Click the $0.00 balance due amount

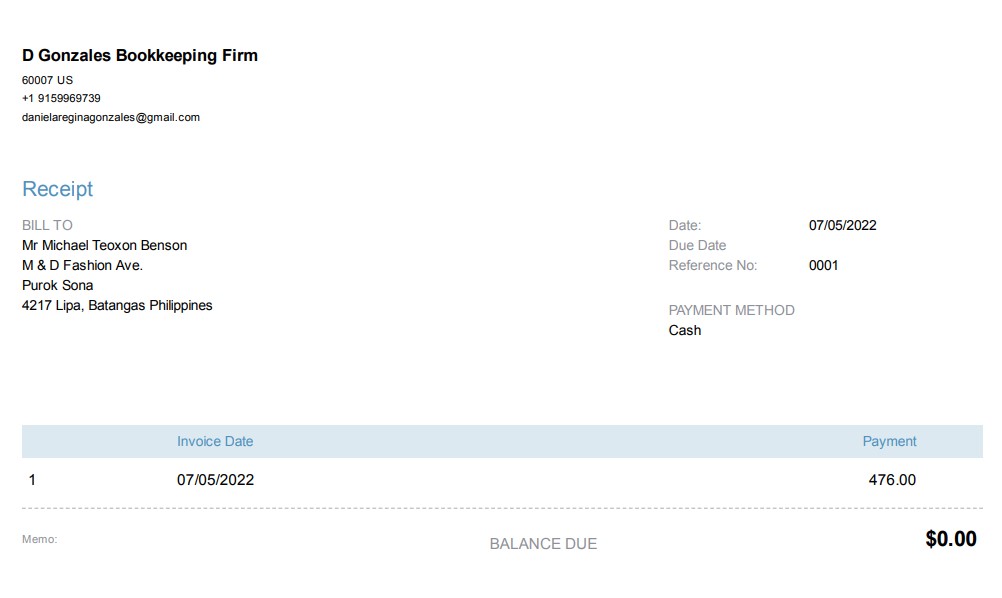click(x=950, y=540)
